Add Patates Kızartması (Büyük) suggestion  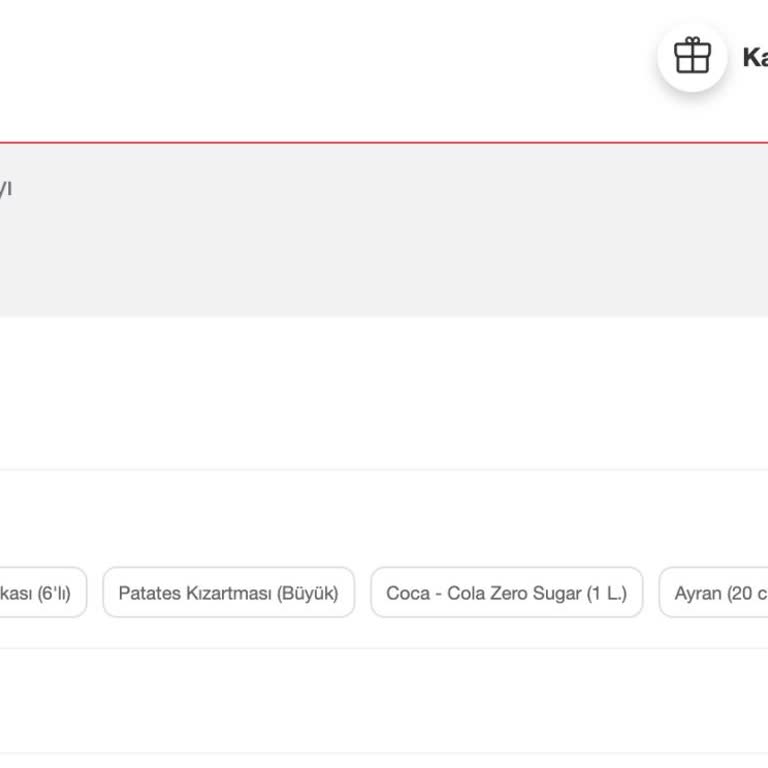click(228, 593)
